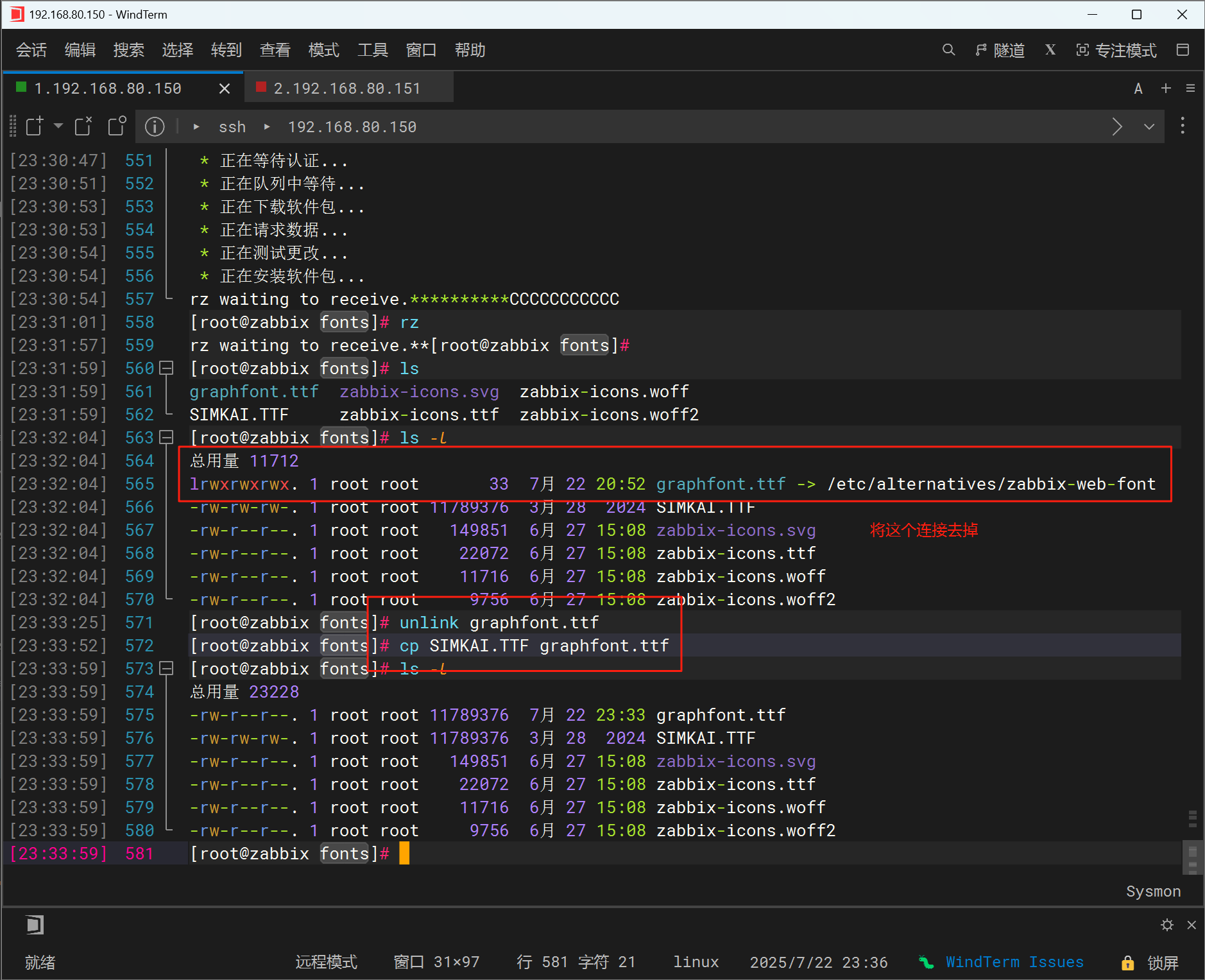This screenshot has height=980, width=1205.
Task: Add a new tab with the plus icon
Action: [1166, 89]
